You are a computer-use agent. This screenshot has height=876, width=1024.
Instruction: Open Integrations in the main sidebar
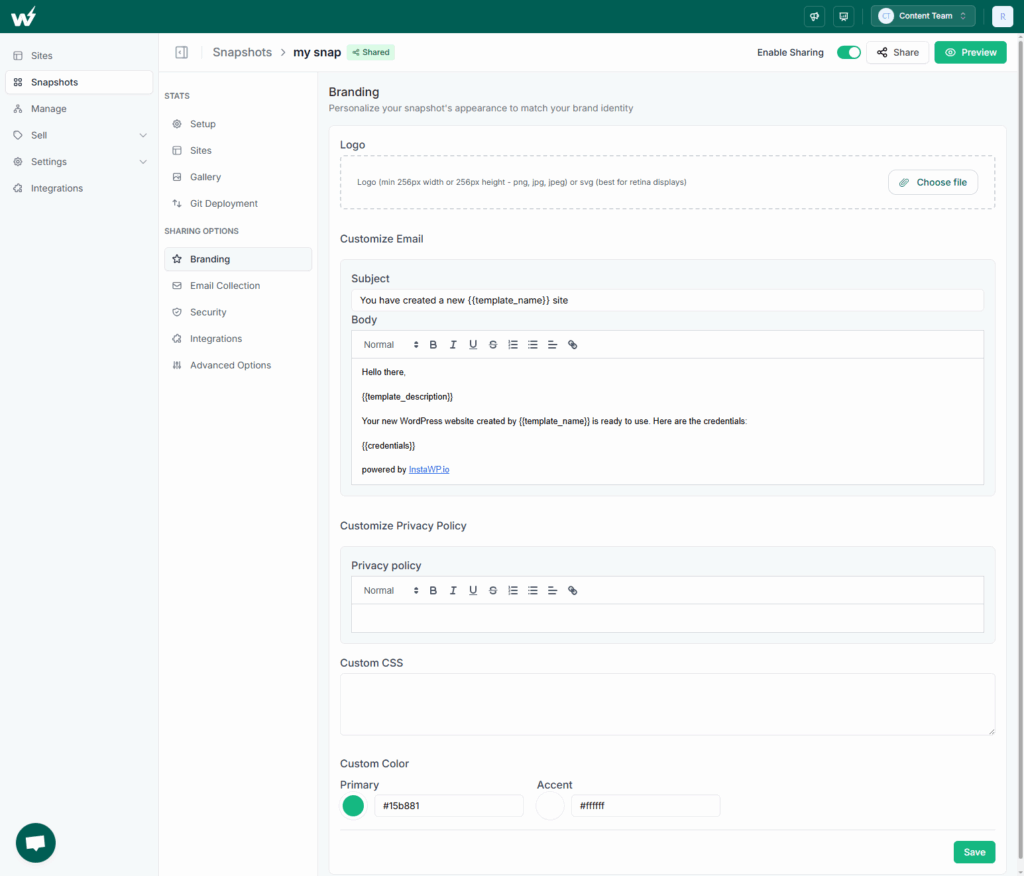pyautogui.click(x=79, y=188)
